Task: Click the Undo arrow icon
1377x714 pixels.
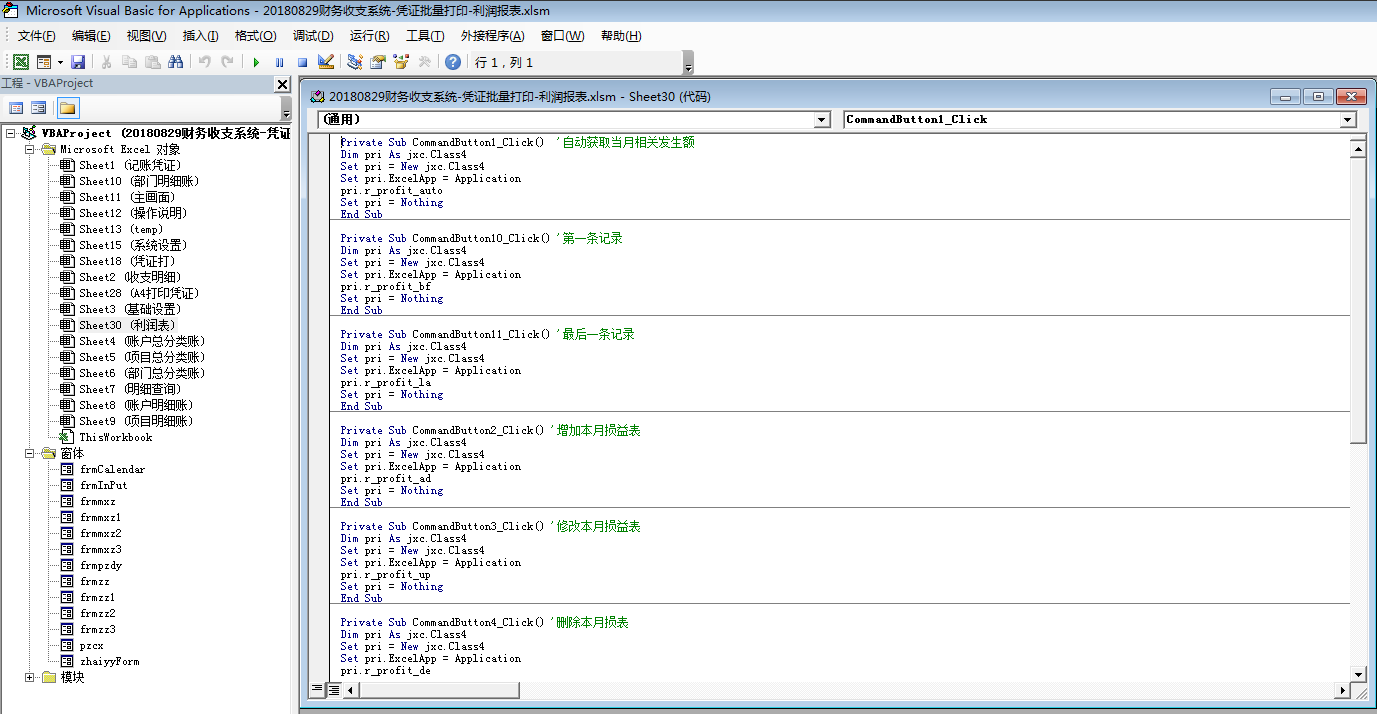Action: (204, 62)
